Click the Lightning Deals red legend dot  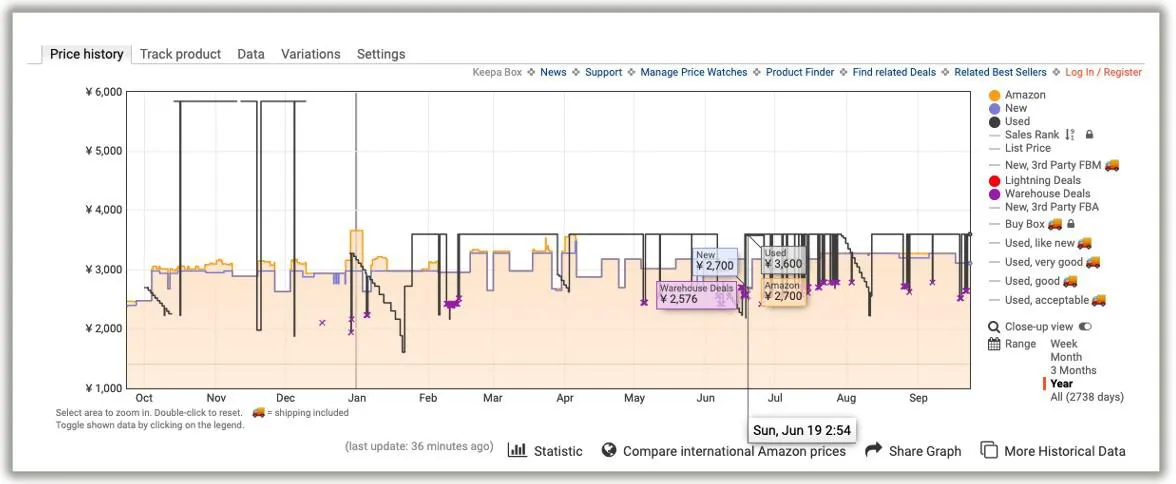tap(994, 181)
